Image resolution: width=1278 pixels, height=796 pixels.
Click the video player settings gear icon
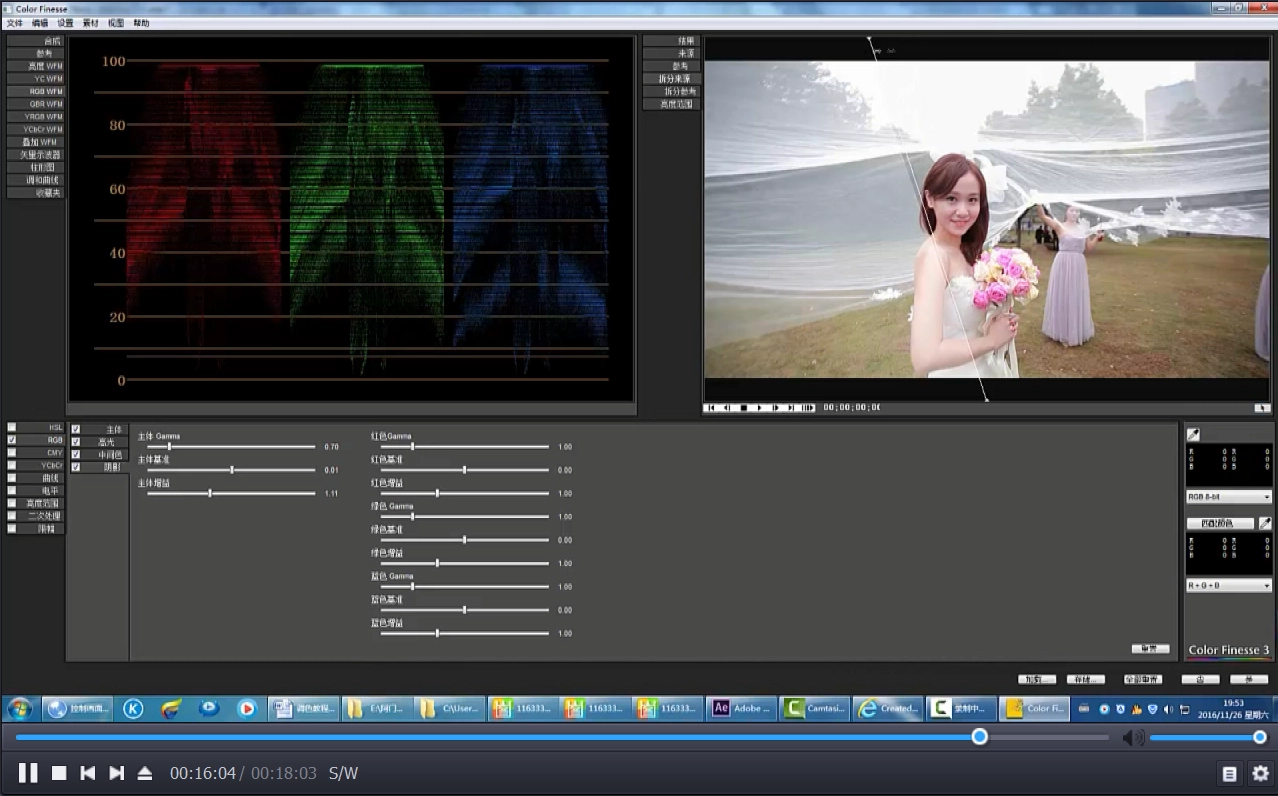pos(1260,773)
